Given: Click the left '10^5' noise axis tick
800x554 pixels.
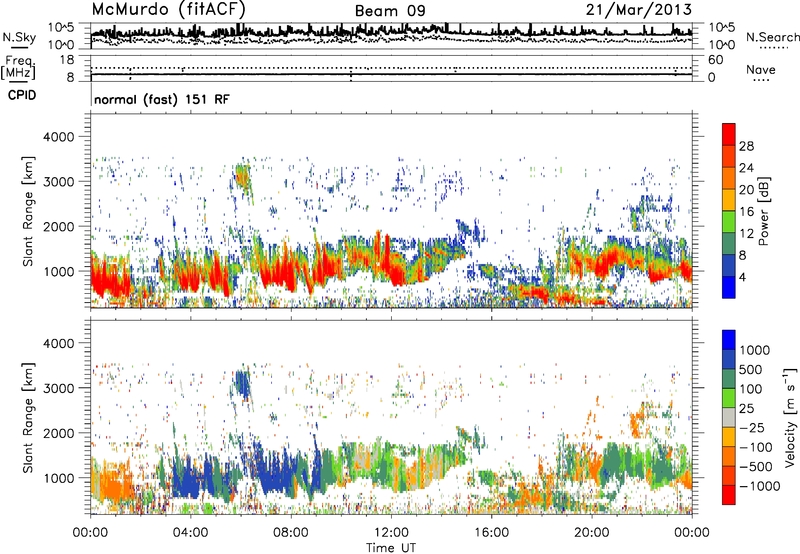Looking at the screenshot, I should [61, 28].
